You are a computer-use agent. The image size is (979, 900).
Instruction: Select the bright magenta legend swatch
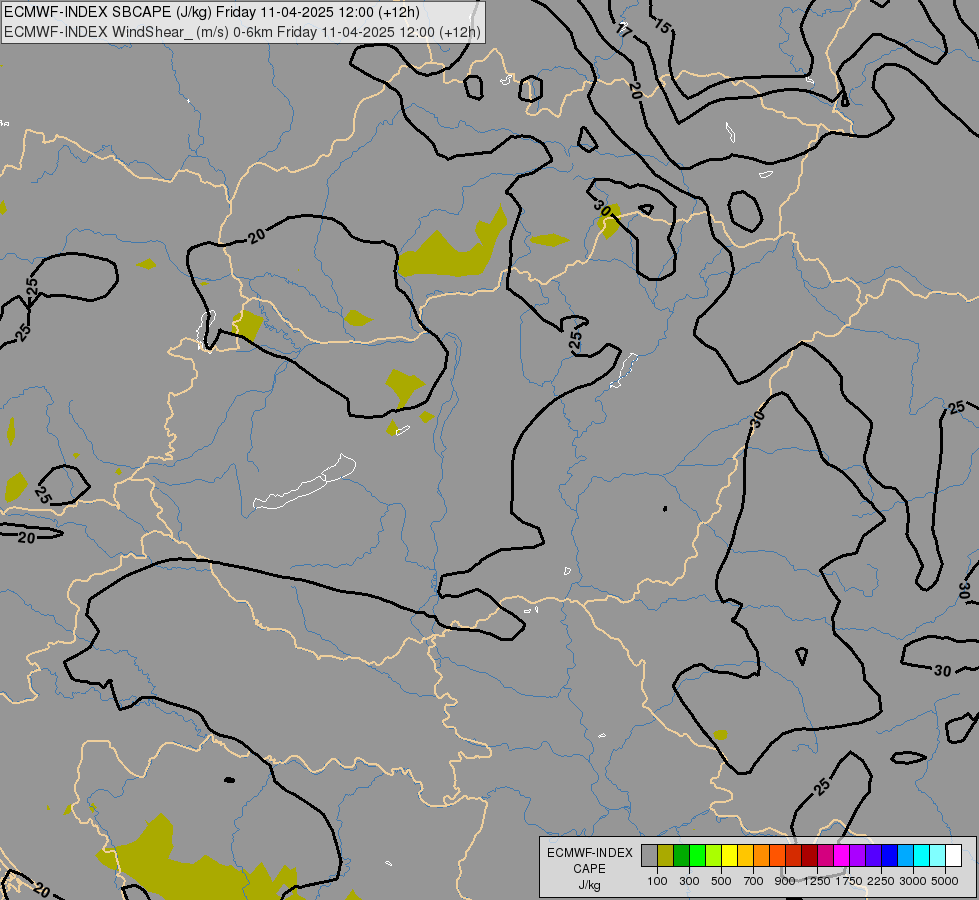(842, 856)
